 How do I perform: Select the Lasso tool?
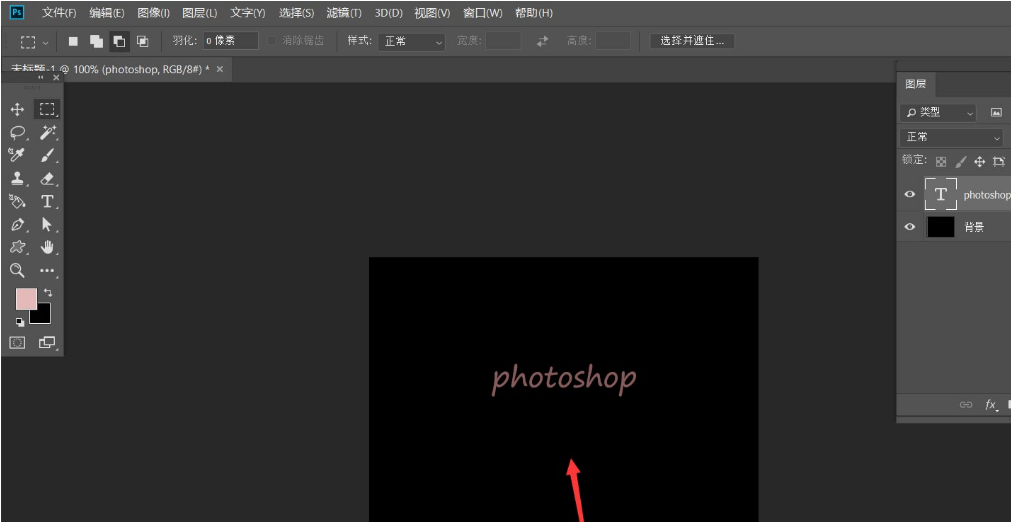[x=17, y=133]
